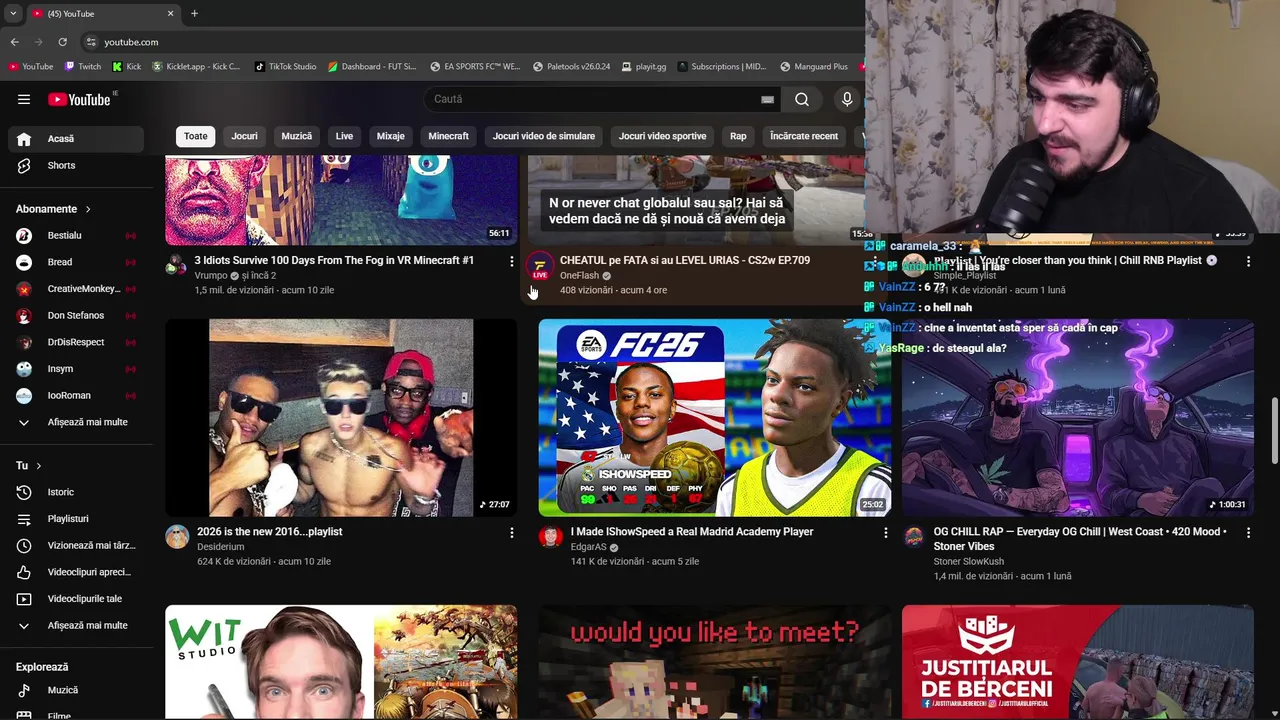Open title OG CHILL RAP Everyday OG Chill
1280x720 pixels.
pos(1080,539)
